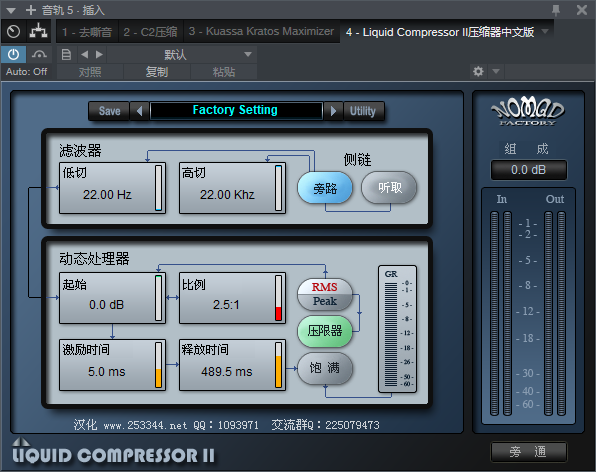Expand arrow beside the gear icon

[x=496, y=71]
